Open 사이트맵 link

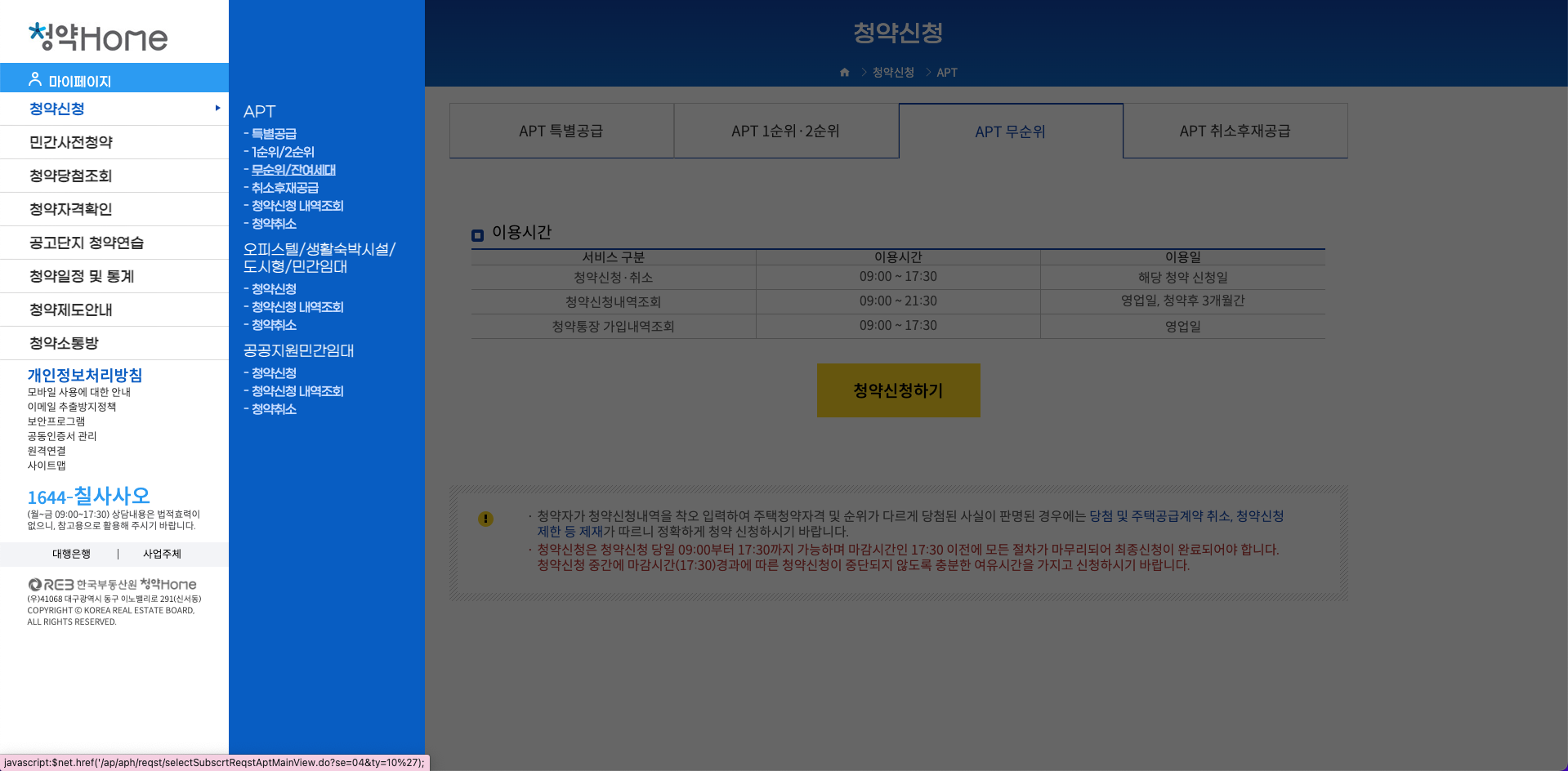coord(47,466)
